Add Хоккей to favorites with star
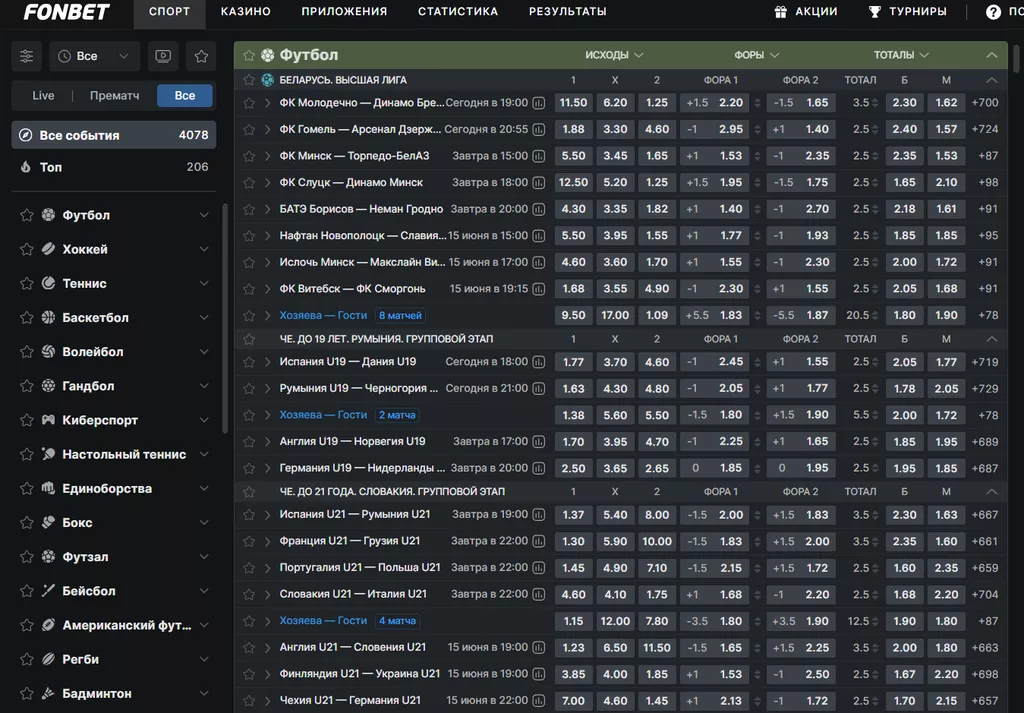This screenshot has width=1024, height=713. tap(26, 250)
